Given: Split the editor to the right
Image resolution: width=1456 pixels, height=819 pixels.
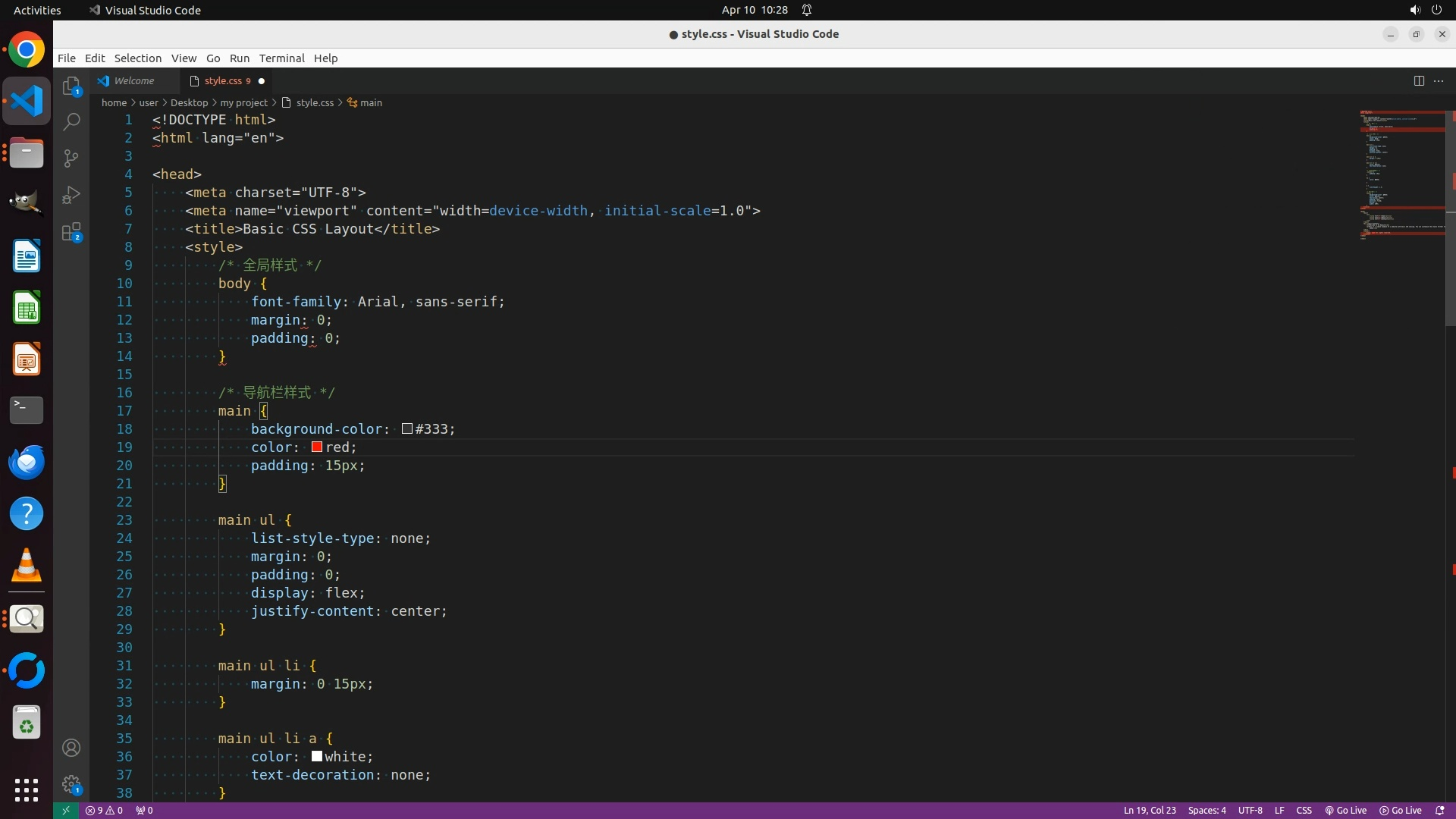Looking at the screenshot, I should [x=1419, y=80].
